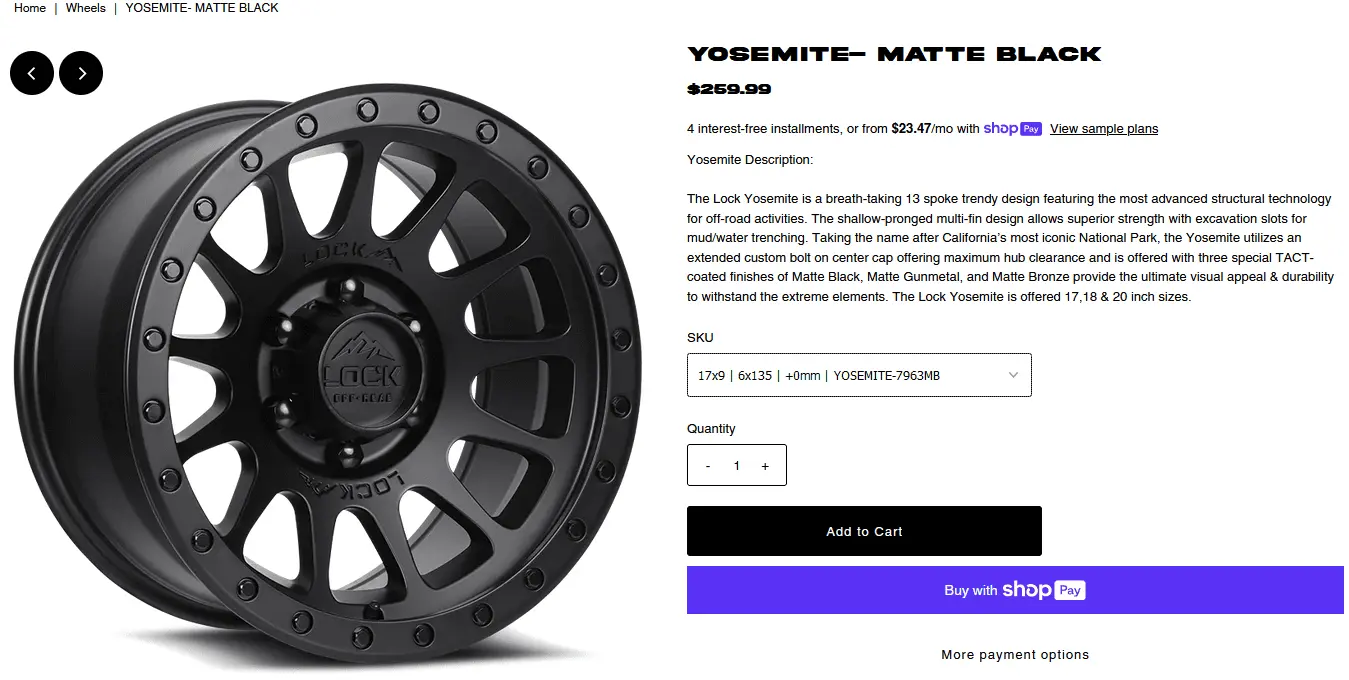Click the $259.99 price
Viewport: 1349px width, 680px height.
click(x=729, y=89)
